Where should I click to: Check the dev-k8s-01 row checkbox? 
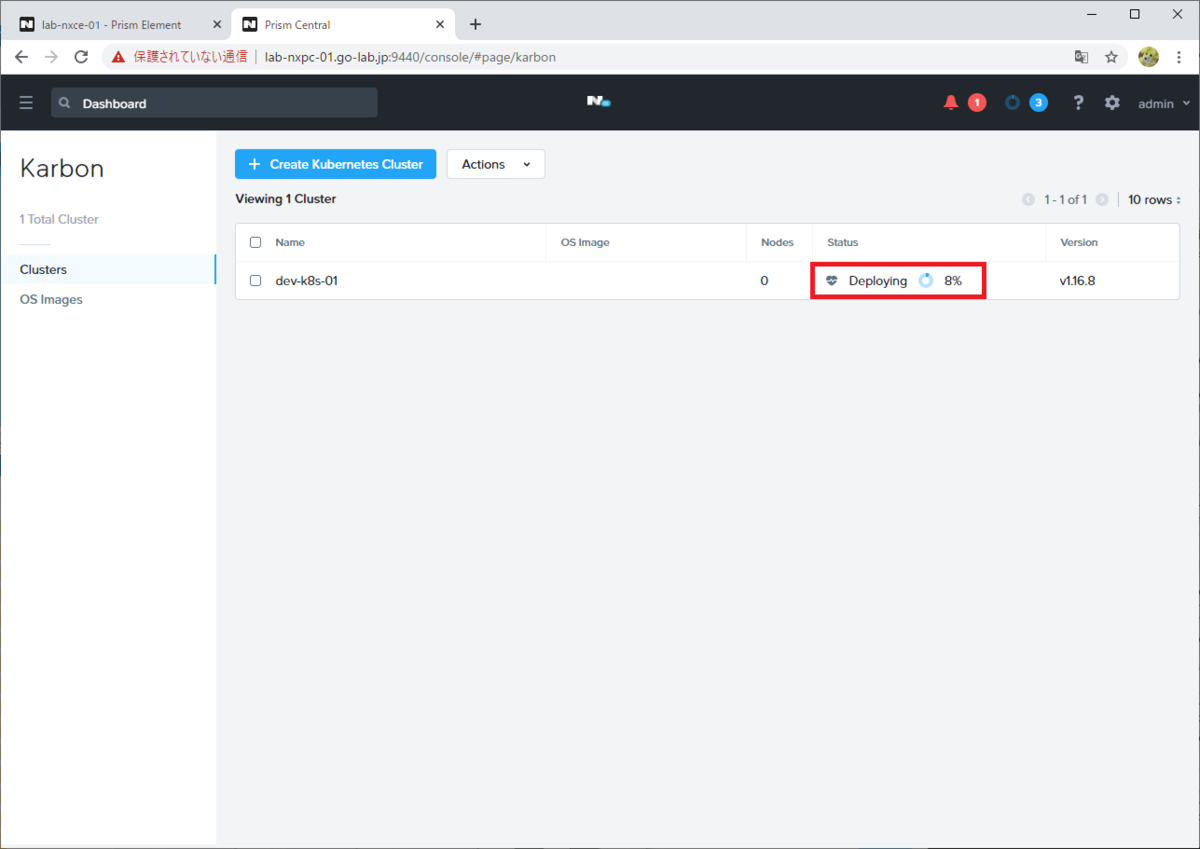255,280
